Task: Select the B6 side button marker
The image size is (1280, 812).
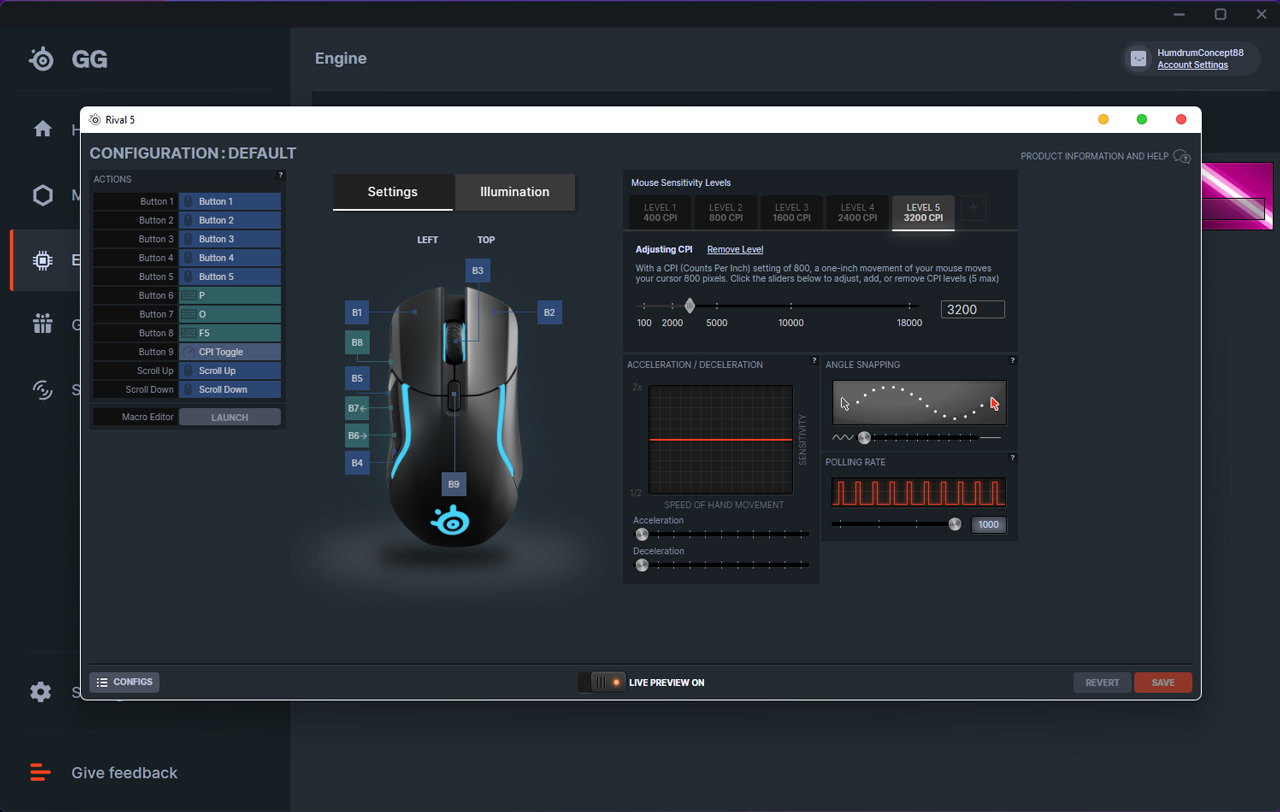Action: tap(357, 435)
